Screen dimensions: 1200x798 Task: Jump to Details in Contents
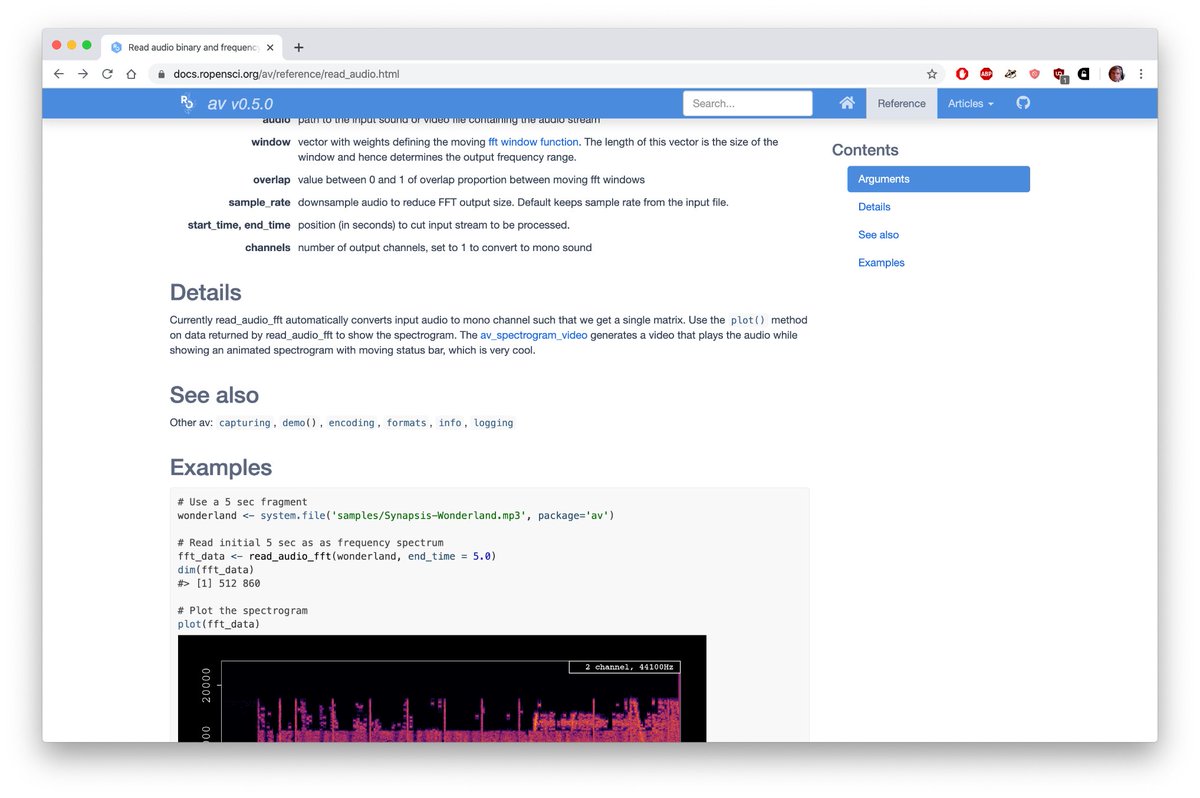coord(874,207)
